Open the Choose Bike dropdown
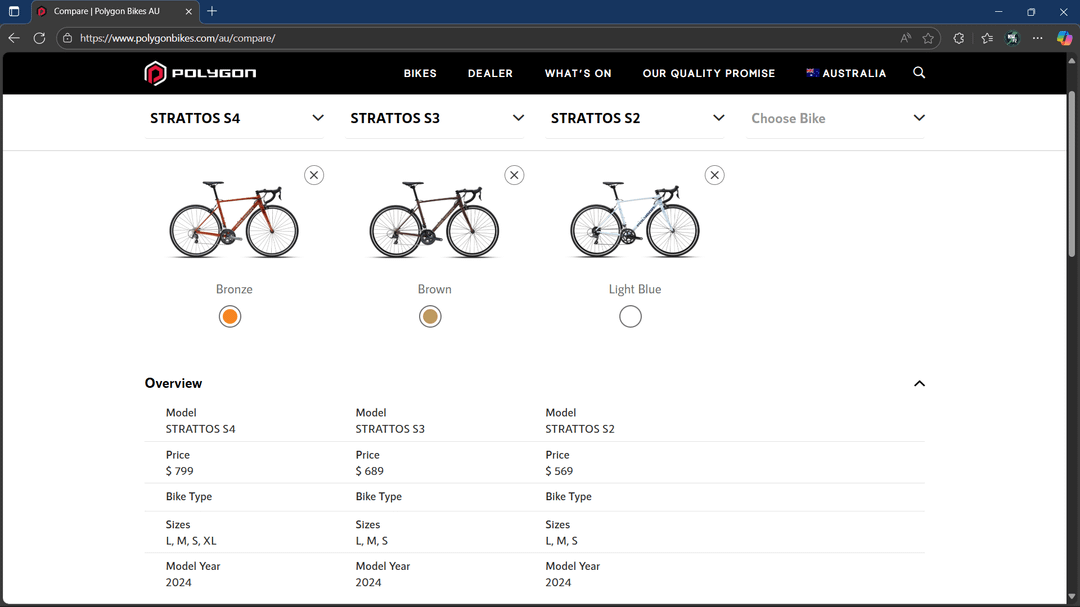The width and height of the screenshot is (1080, 607). coord(835,119)
